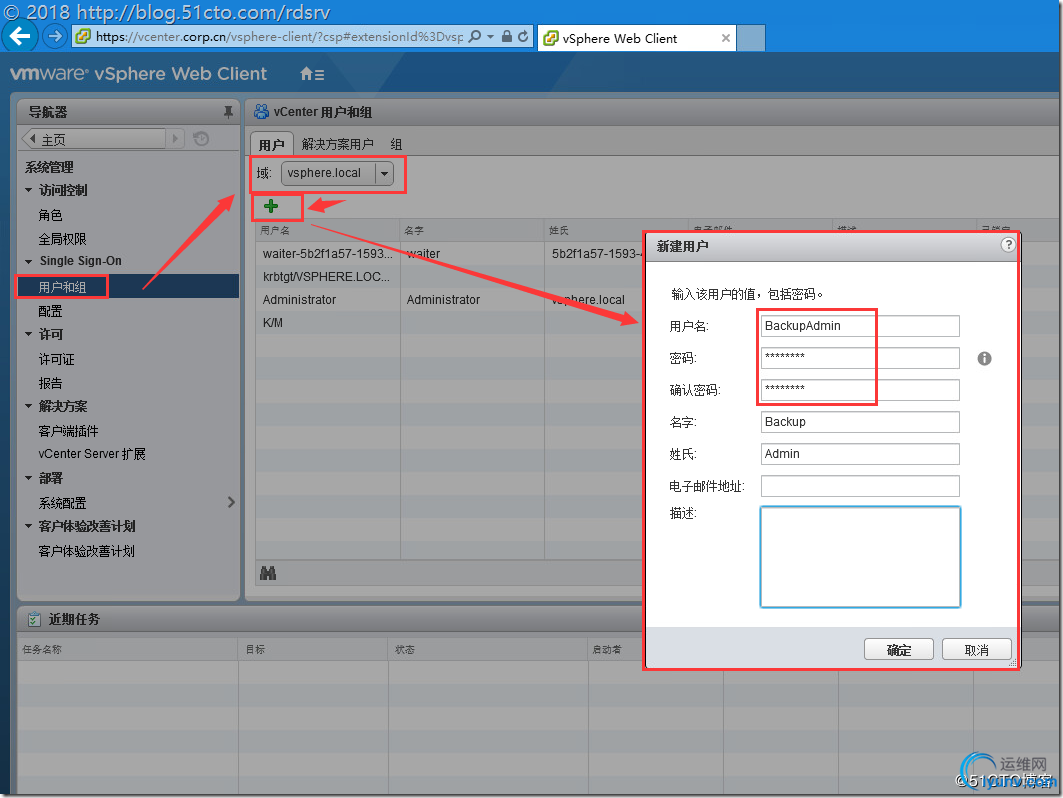The image size is (1063, 798).
Task: Select the Administrator user row
Action: (x=449, y=300)
